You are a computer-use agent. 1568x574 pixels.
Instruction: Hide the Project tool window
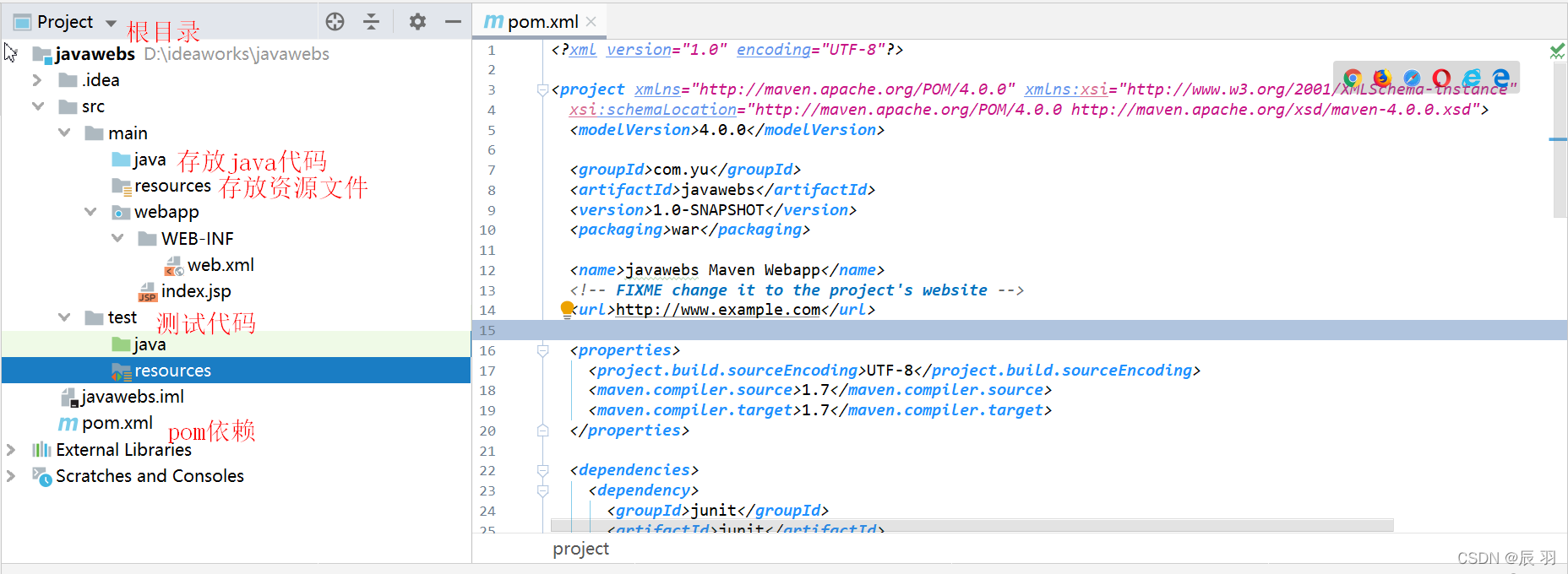[x=454, y=22]
